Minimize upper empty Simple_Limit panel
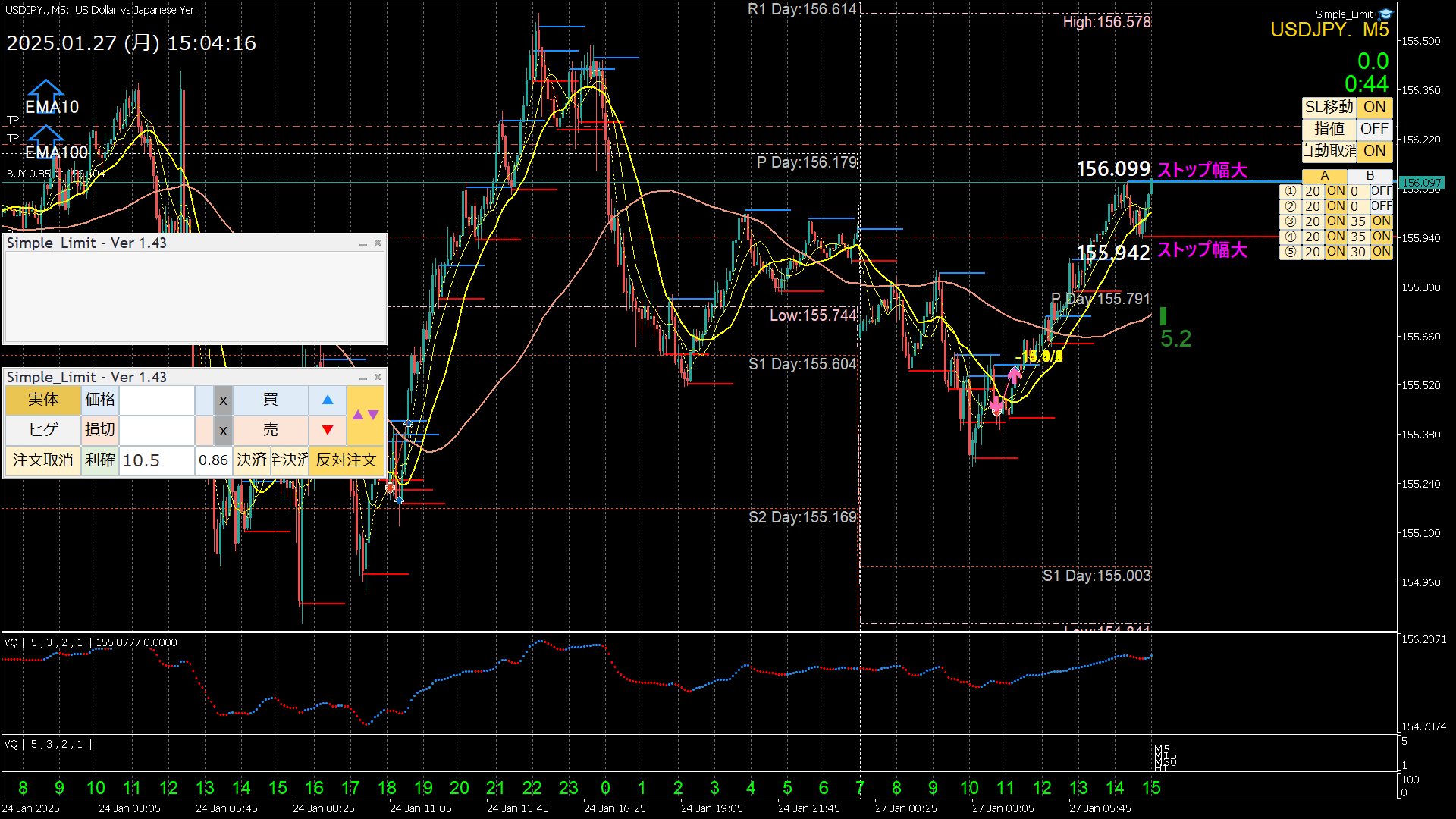This screenshot has width=1456, height=819. 362,243
